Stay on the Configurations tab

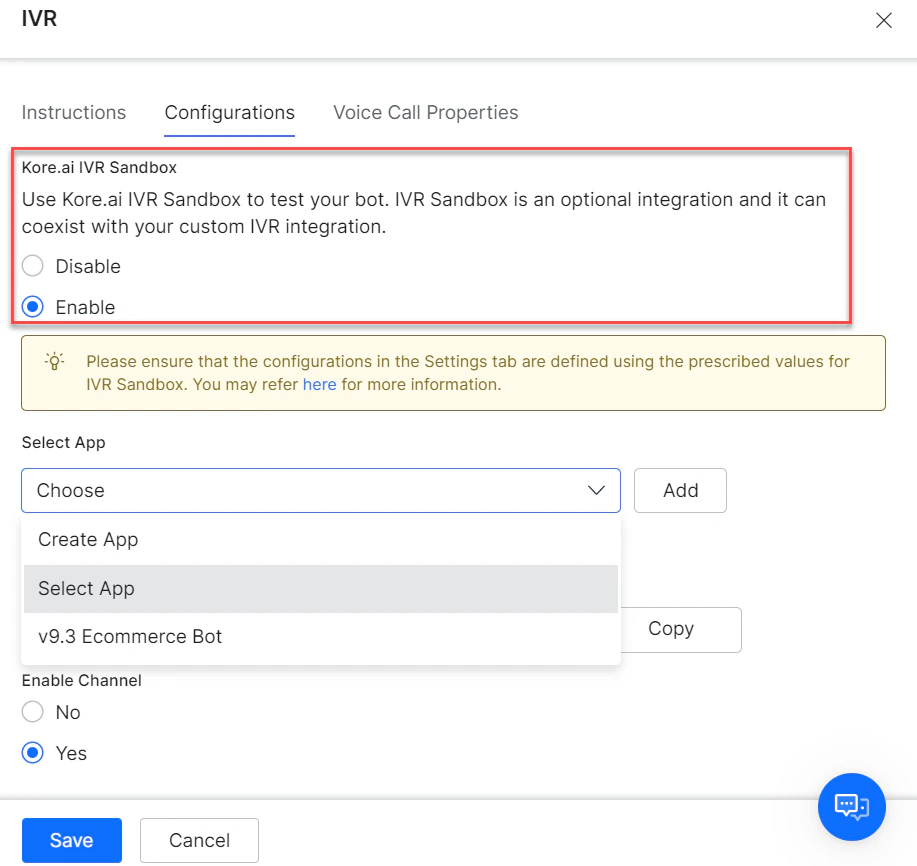pyautogui.click(x=229, y=112)
